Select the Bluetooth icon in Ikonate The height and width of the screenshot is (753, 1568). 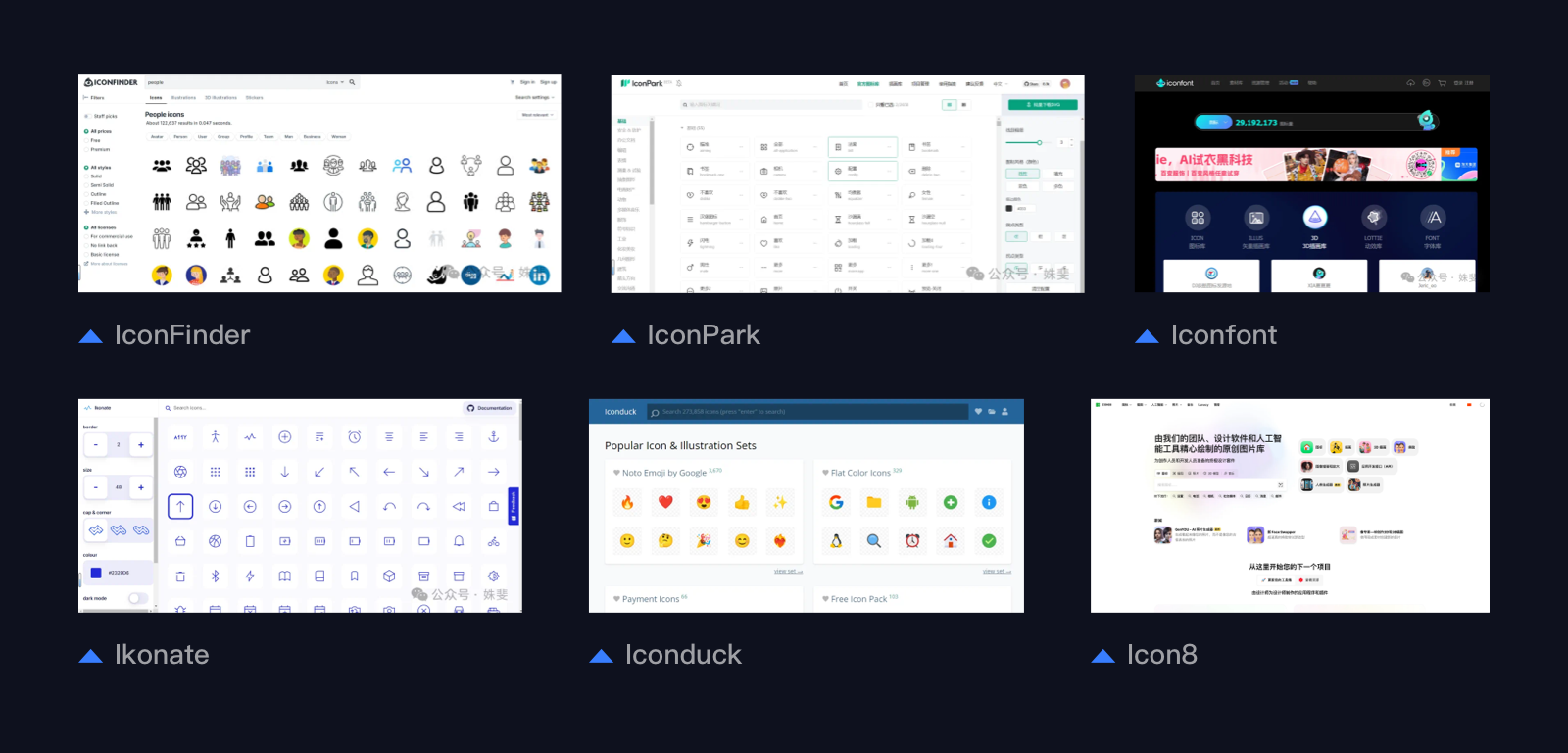[216, 576]
